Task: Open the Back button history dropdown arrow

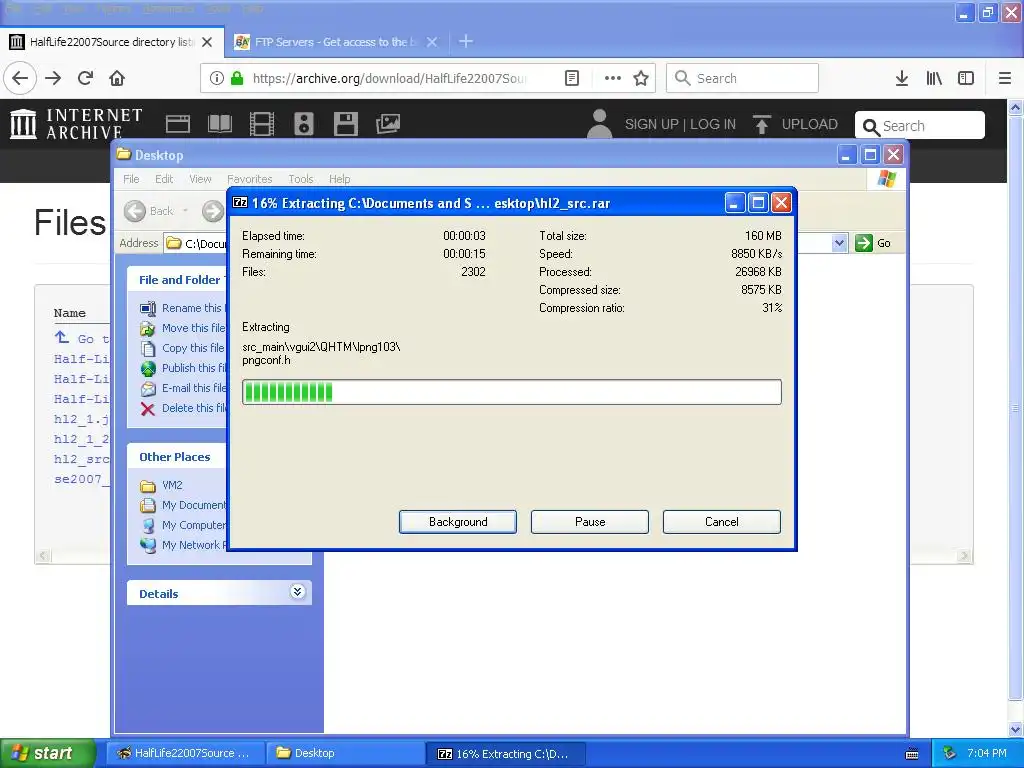Action: 185,211
